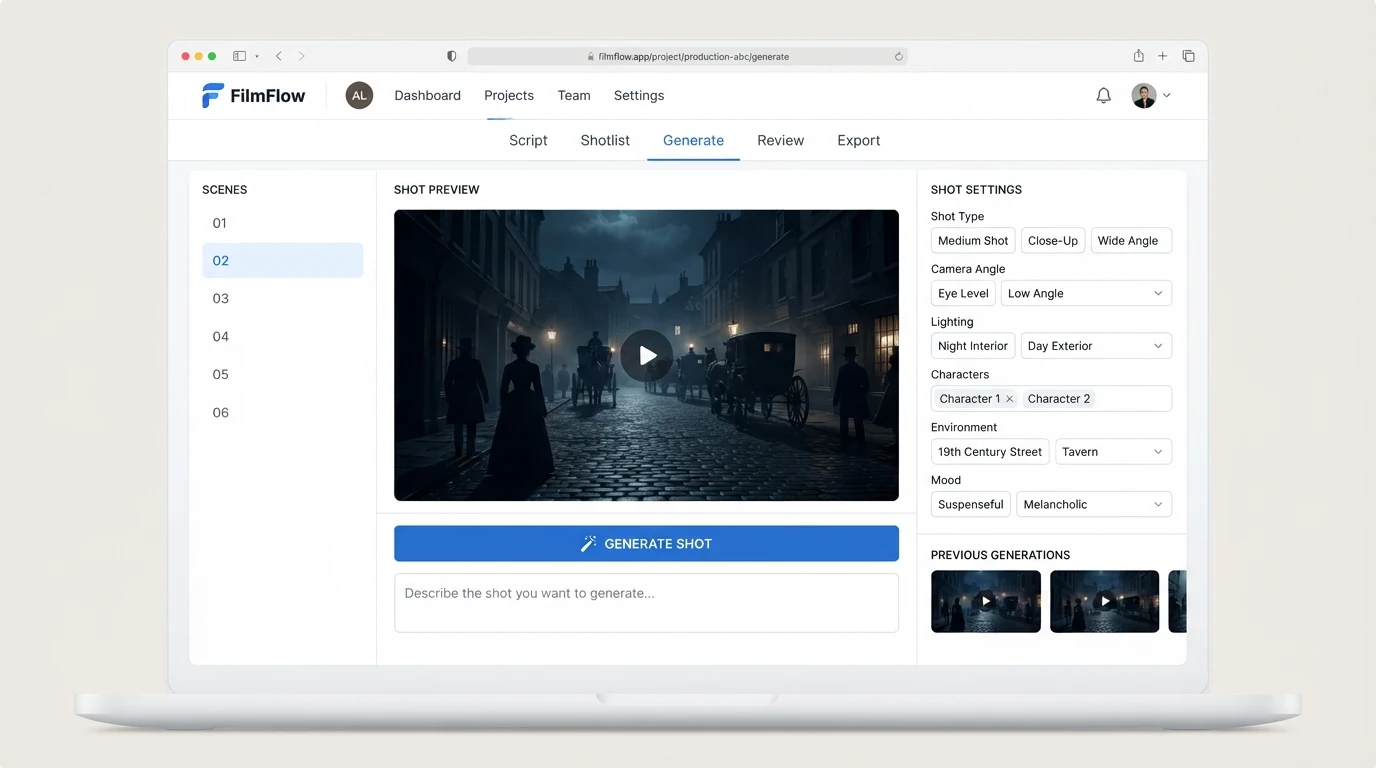Pick the 19th Century Street environment
This screenshot has width=1376, height=768.
(990, 452)
